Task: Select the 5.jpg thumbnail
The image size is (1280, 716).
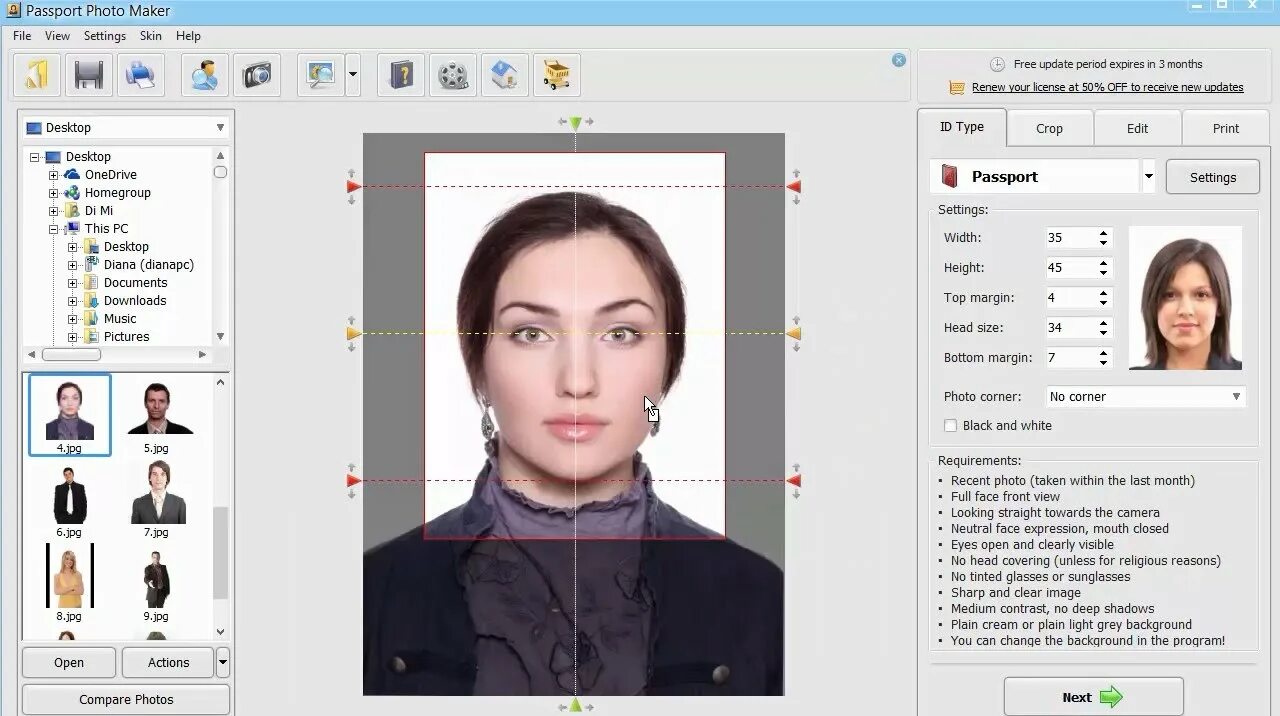Action: pos(156,415)
